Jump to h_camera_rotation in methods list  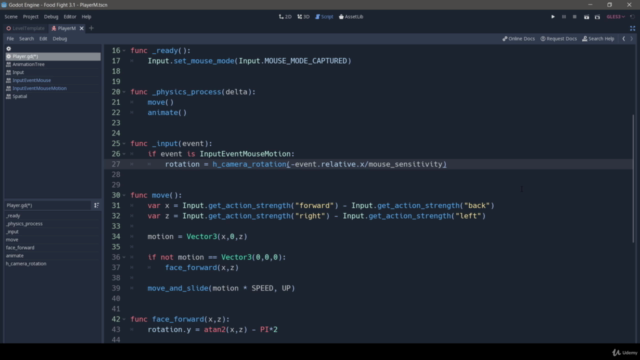pos(53,264)
